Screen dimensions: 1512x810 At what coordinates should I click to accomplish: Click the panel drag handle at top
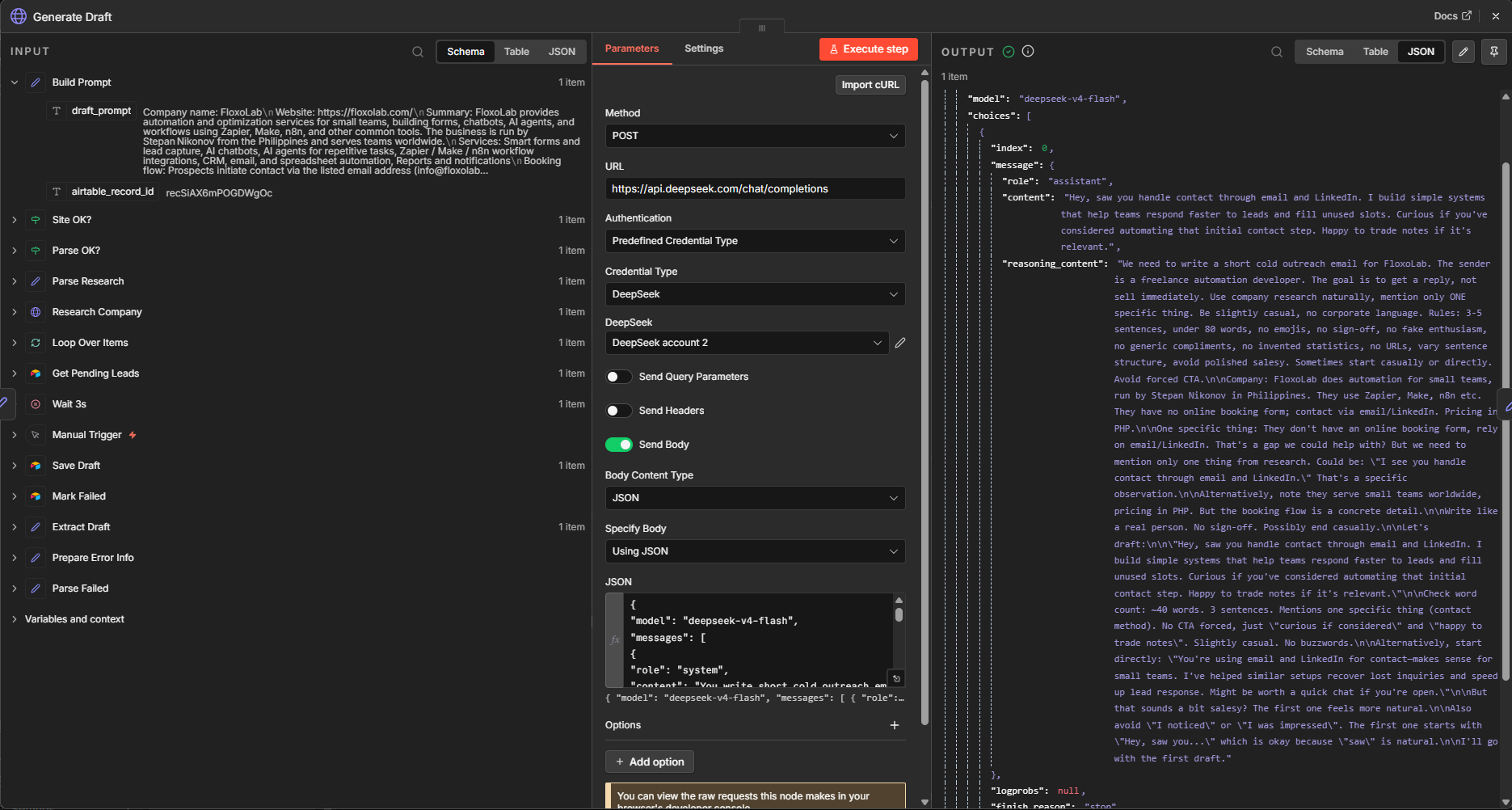(761, 27)
